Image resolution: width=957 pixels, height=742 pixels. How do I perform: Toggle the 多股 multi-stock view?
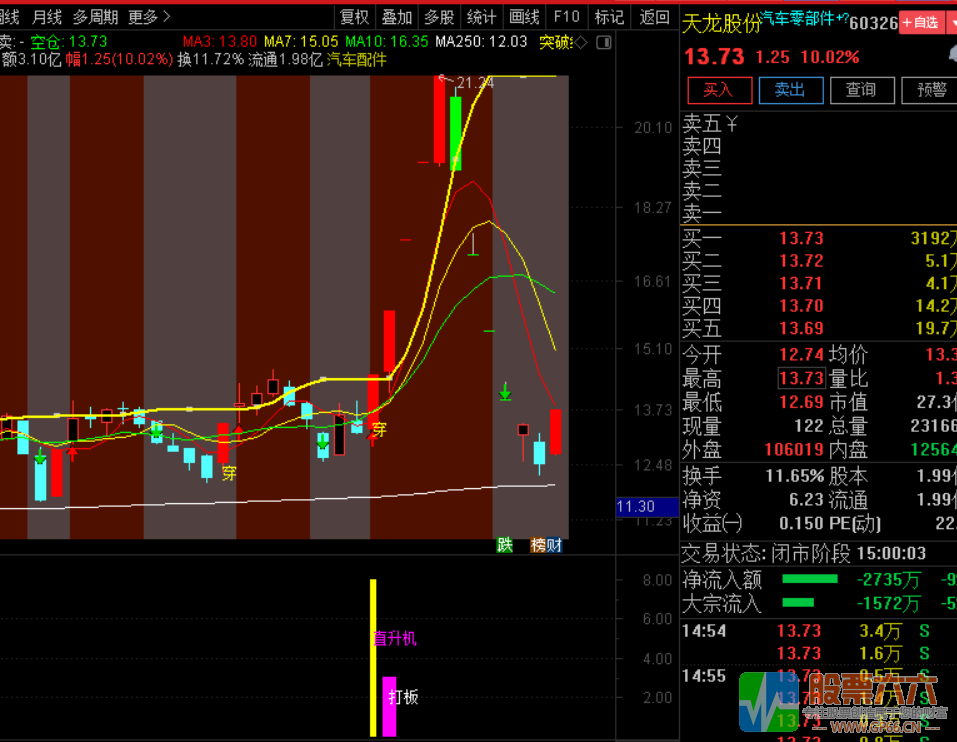click(x=438, y=17)
